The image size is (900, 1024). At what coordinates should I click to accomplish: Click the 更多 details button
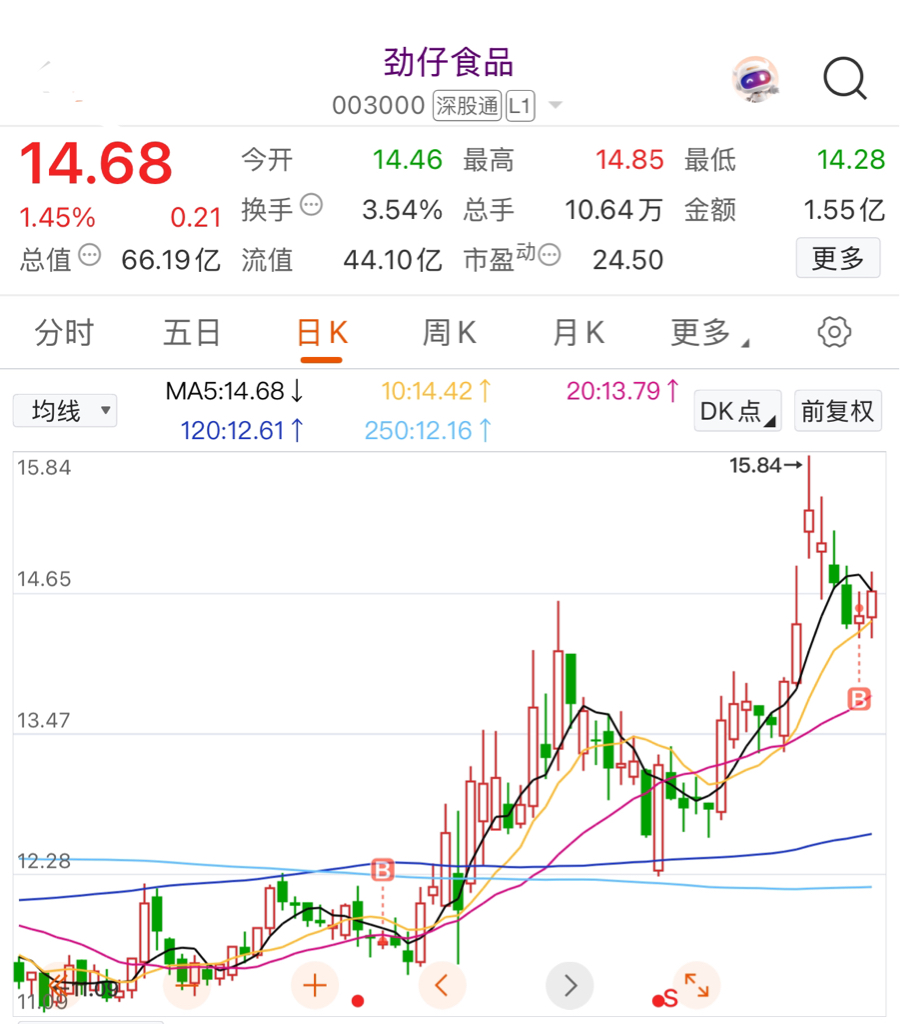pos(838,259)
